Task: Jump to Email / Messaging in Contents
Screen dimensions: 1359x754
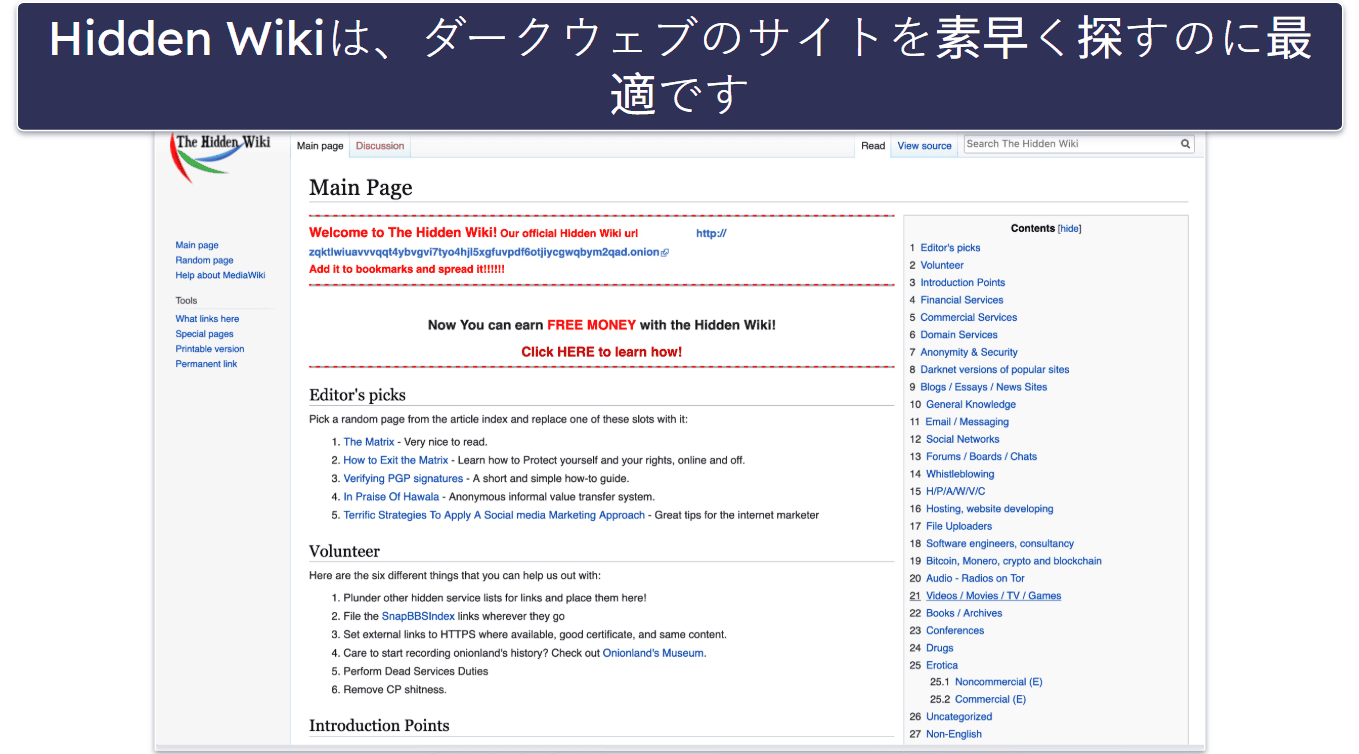Action: pyautogui.click(x=967, y=422)
